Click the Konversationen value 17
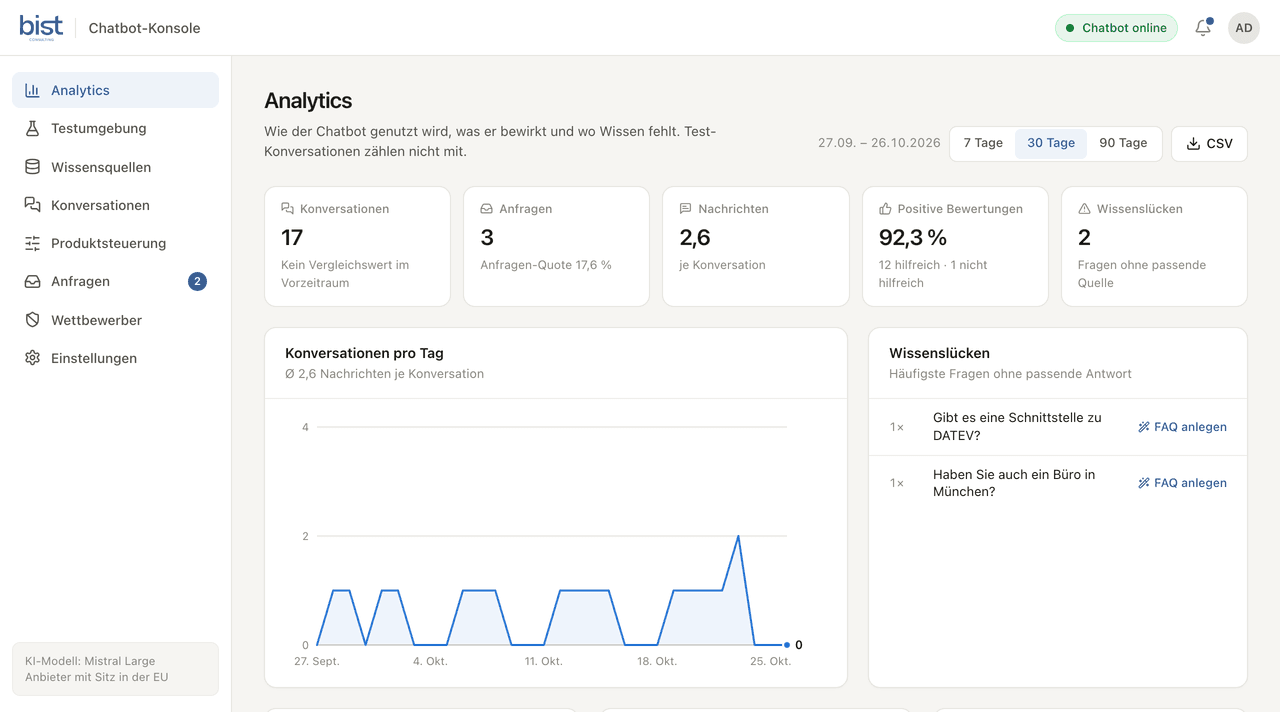This screenshot has width=1280, height=712. [x=292, y=237]
